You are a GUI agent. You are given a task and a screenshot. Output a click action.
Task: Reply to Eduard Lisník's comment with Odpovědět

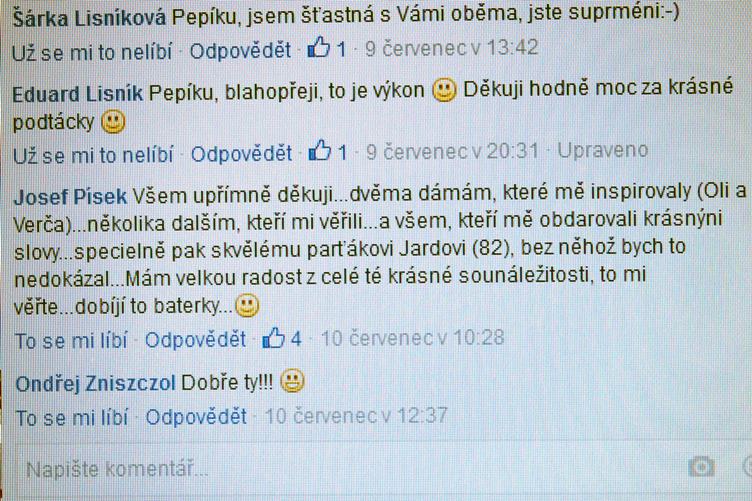tap(242, 153)
